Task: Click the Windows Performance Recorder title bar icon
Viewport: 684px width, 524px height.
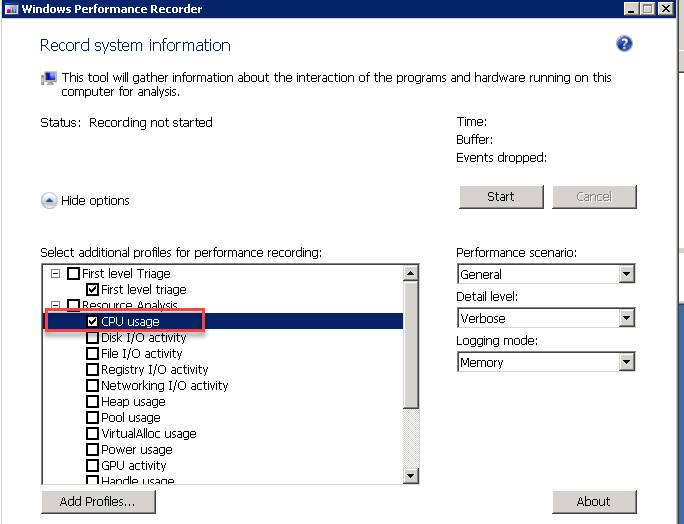Action: click(x=11, y=9)
